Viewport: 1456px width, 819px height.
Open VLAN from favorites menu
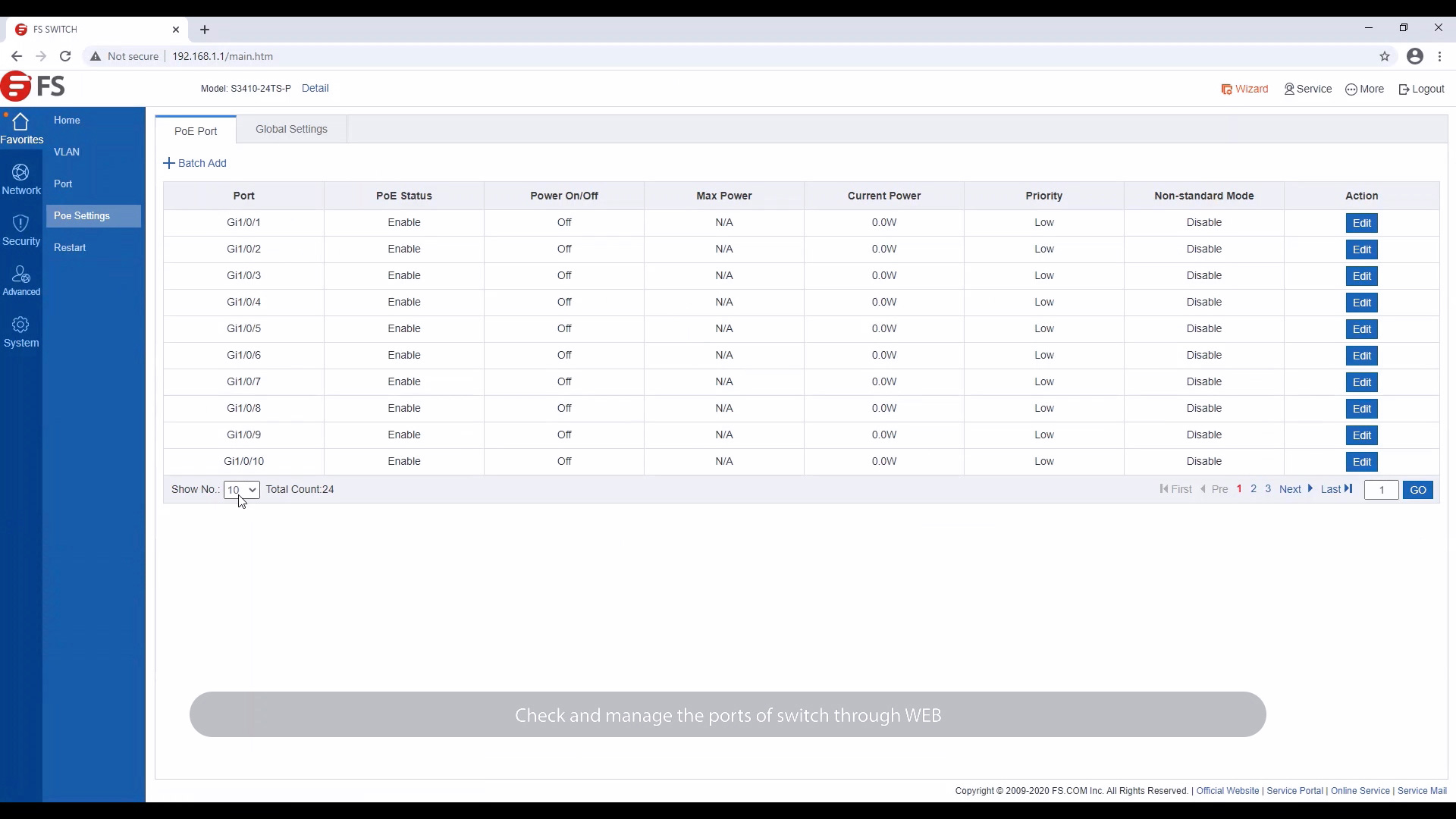click(x=67, y=152)
